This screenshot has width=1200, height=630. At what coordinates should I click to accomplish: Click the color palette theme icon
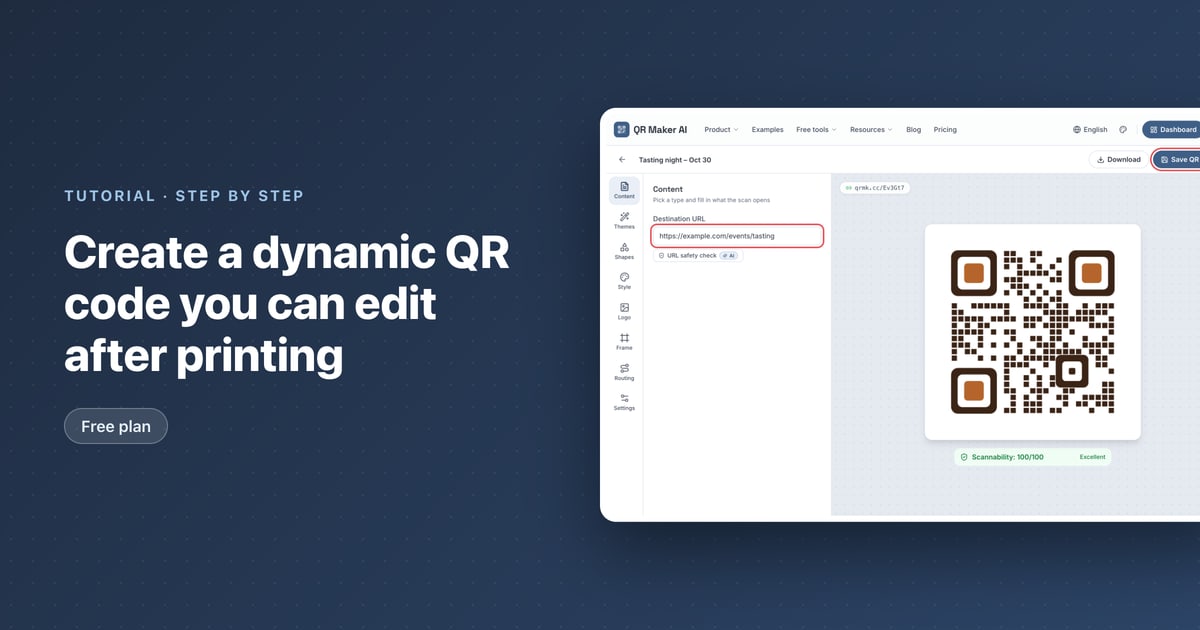click(1123, 129)
